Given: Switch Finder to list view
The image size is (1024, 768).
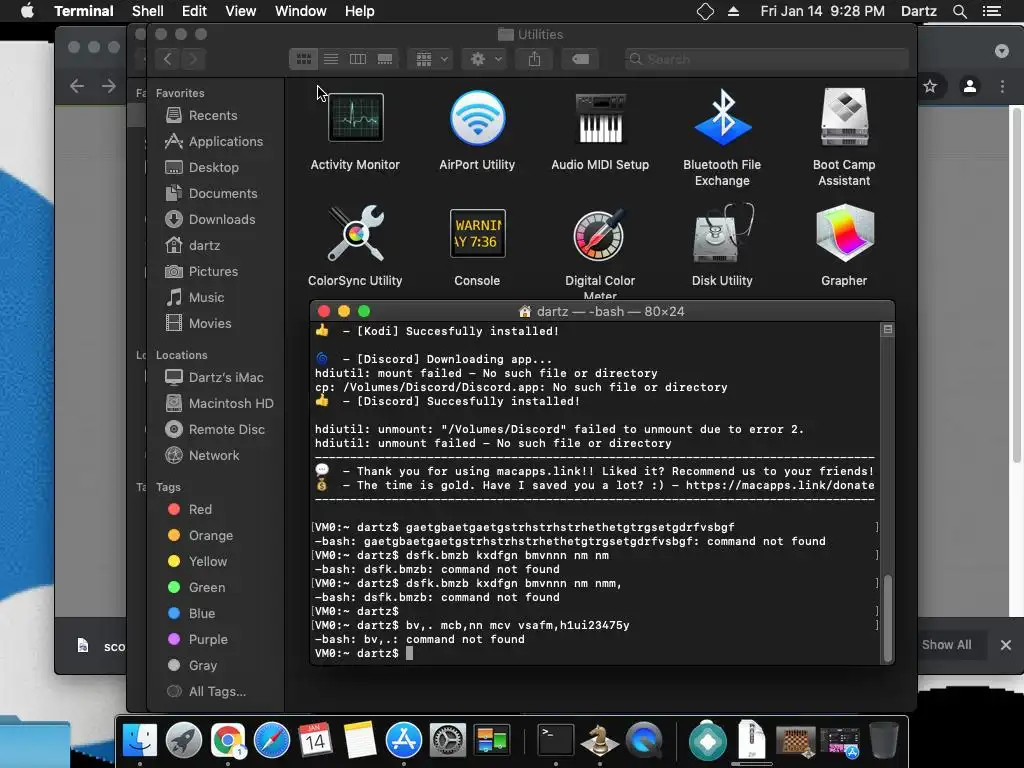Looking at the screenshot, I should pos(331,59).
